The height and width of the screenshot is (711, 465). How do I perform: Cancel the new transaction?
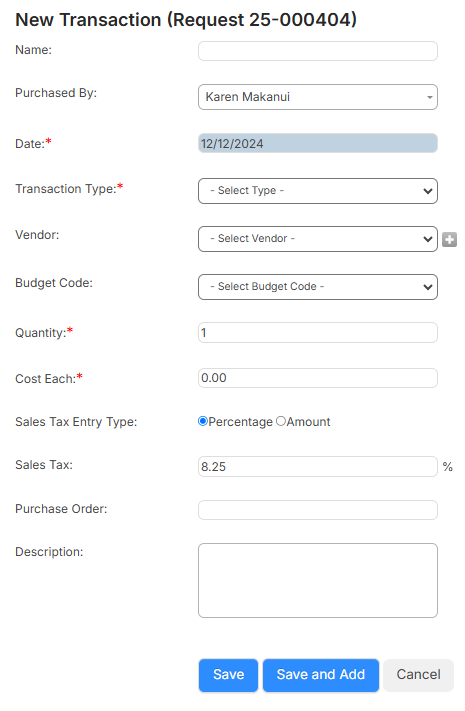tap(418, 675)
